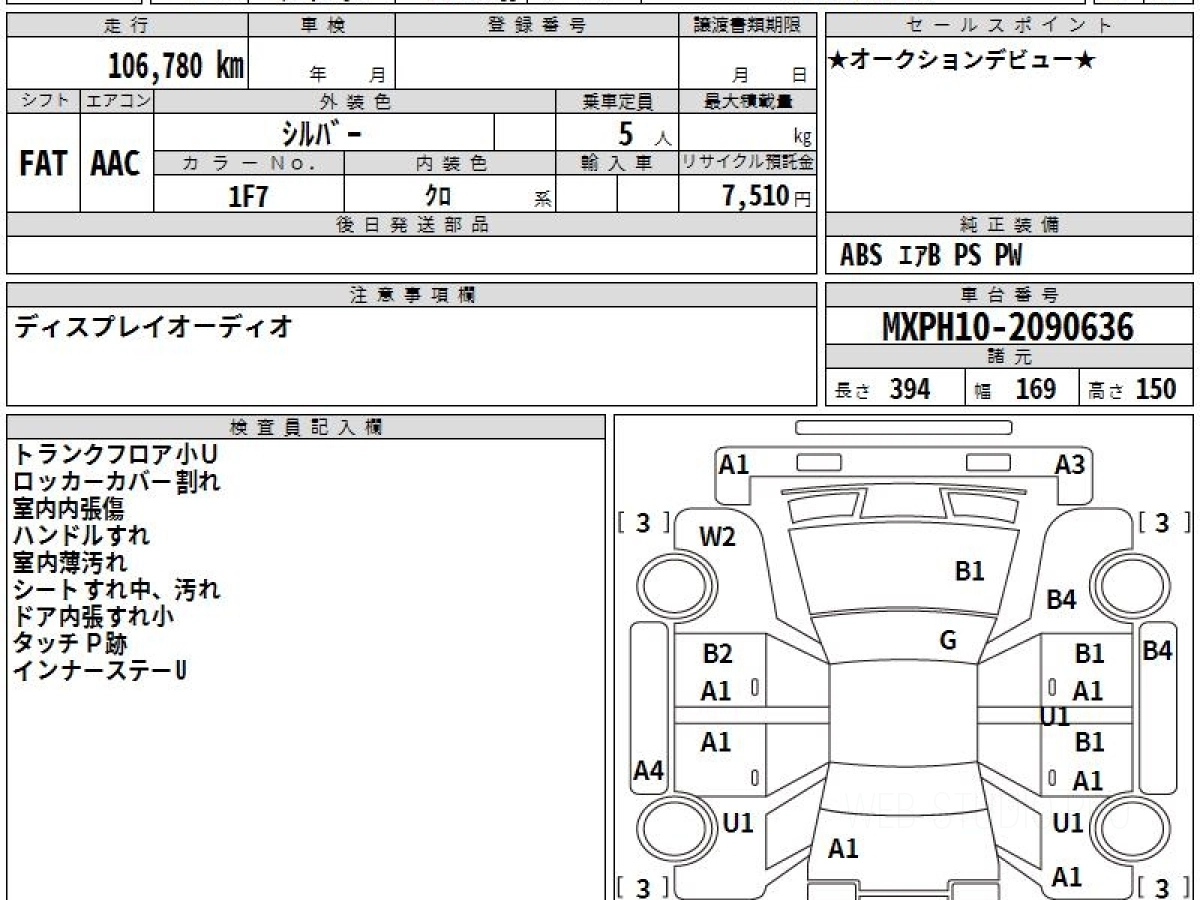Click the AAC air conditioner value
The width and height of the screenshot is (1200, 900).
coord(116,164)
